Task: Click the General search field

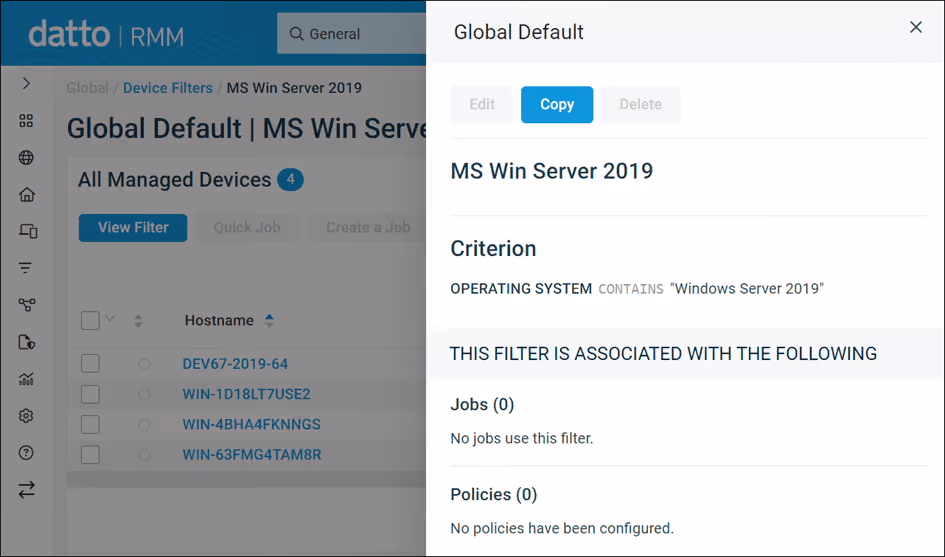Action: coord(352,34)
